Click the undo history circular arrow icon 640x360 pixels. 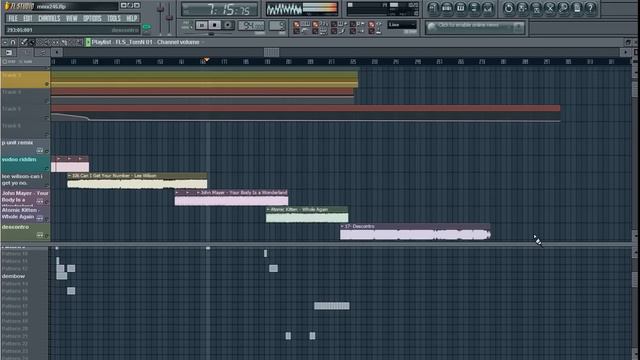[x=509, y=9]
